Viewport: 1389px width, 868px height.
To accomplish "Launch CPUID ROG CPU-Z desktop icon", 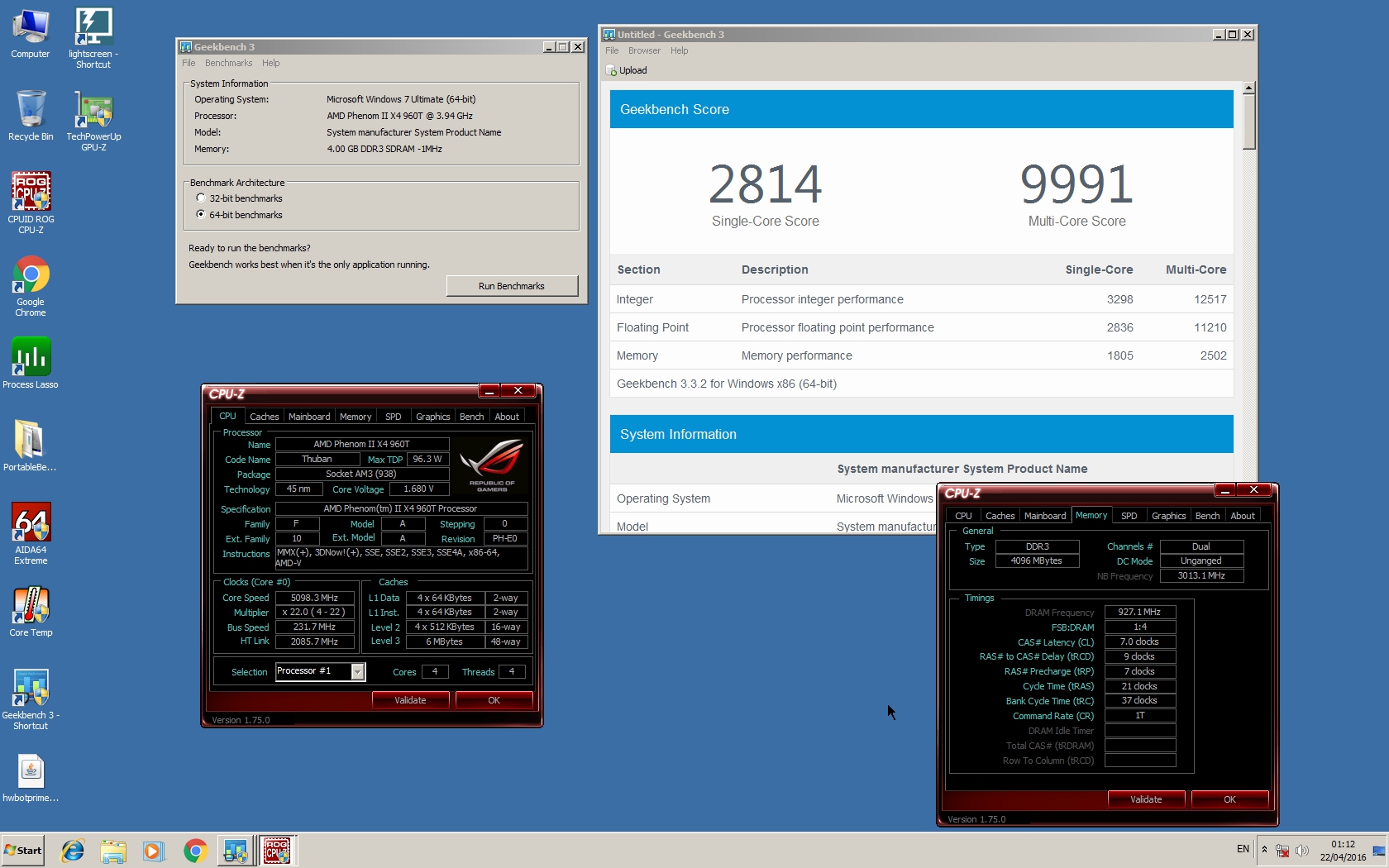I will point(31,203).
